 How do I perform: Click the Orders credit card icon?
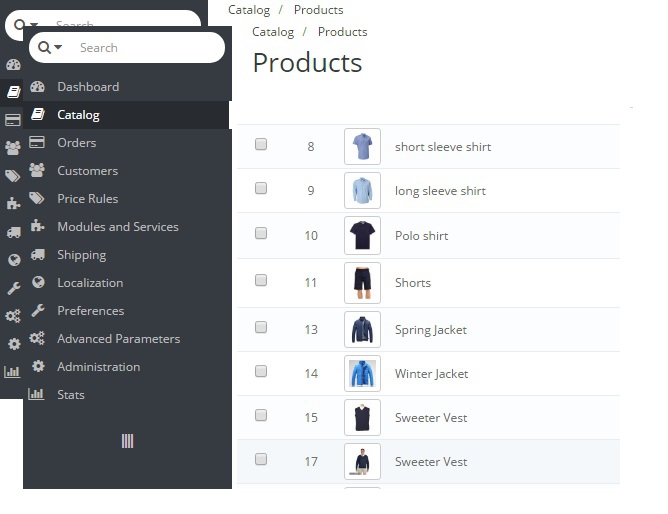(38, 143)
